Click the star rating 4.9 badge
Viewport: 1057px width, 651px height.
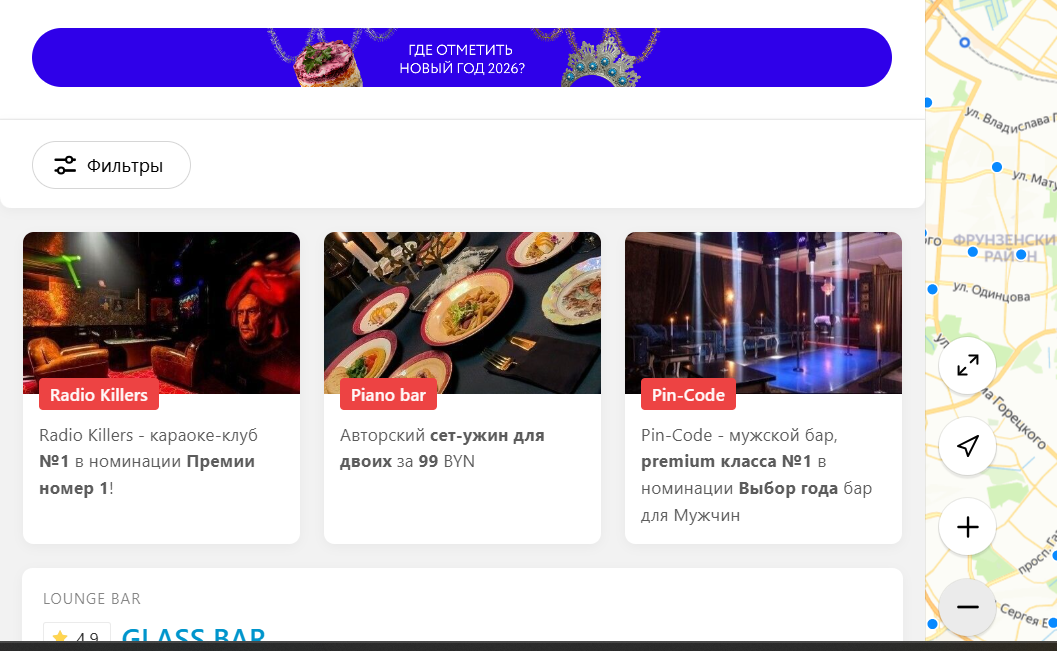(x=77, y=633)
